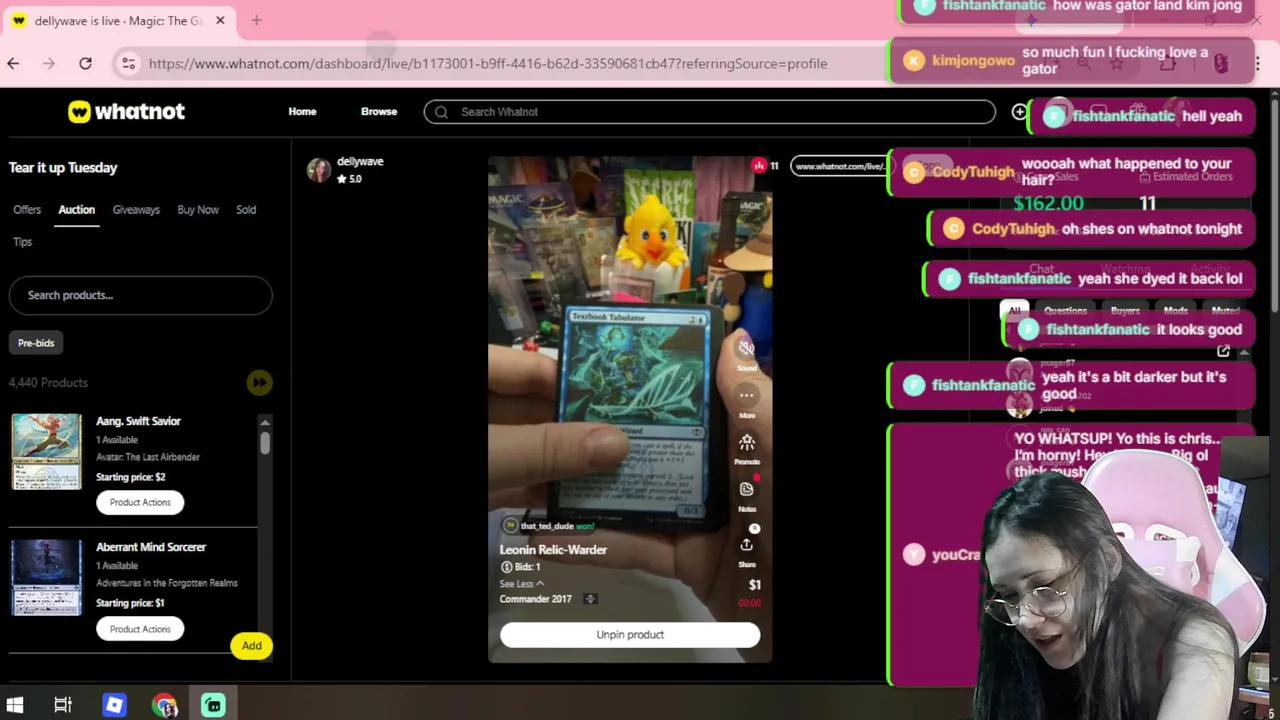Click the Leonin Relic-Warder product title

553,550
